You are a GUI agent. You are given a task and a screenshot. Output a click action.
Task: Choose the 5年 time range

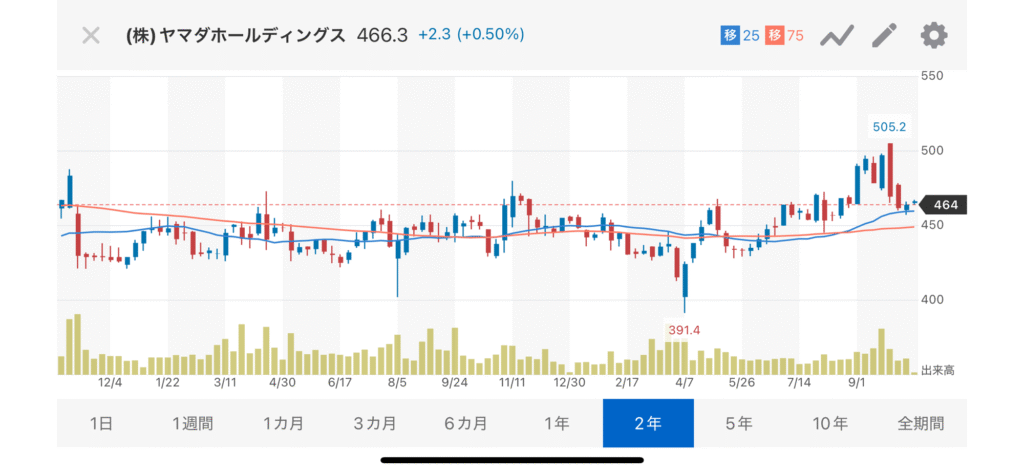(739, 423)
